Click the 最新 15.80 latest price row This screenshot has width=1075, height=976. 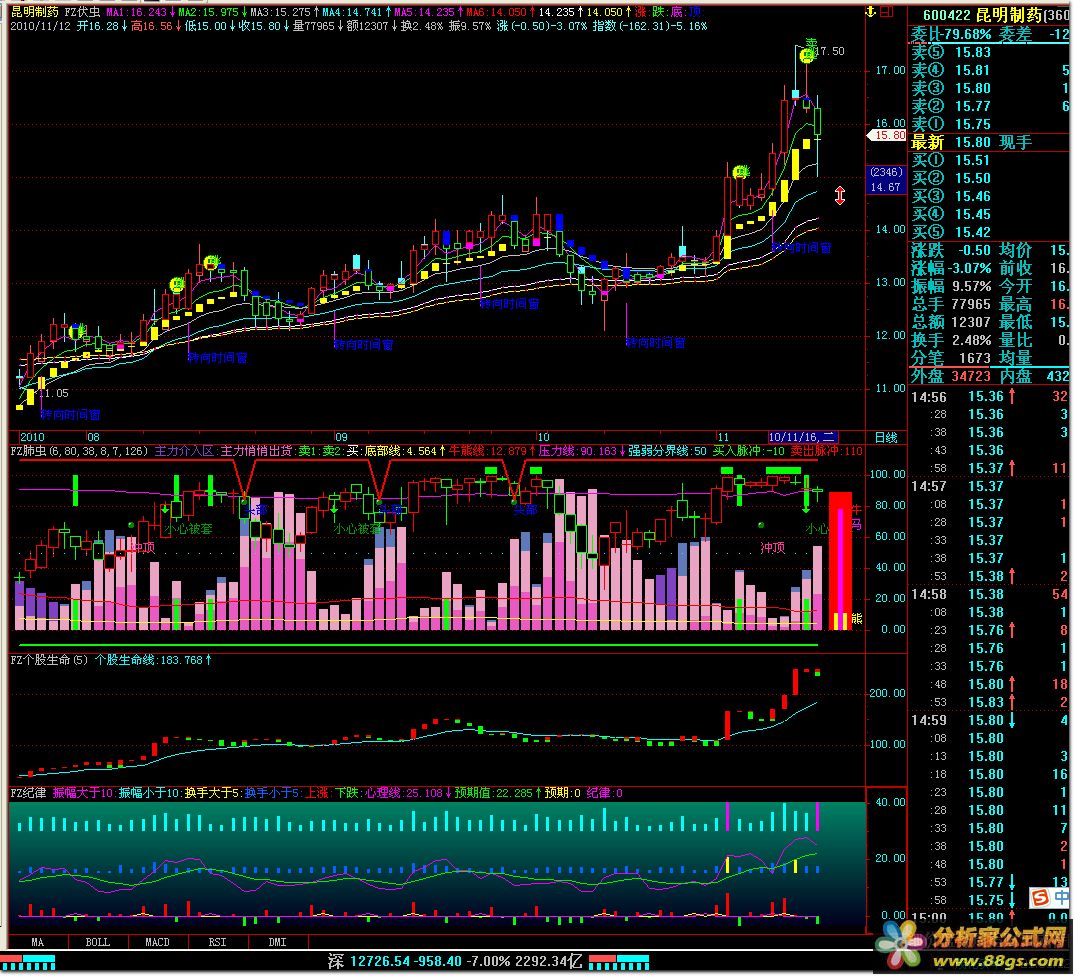click(x=951, y=143)
